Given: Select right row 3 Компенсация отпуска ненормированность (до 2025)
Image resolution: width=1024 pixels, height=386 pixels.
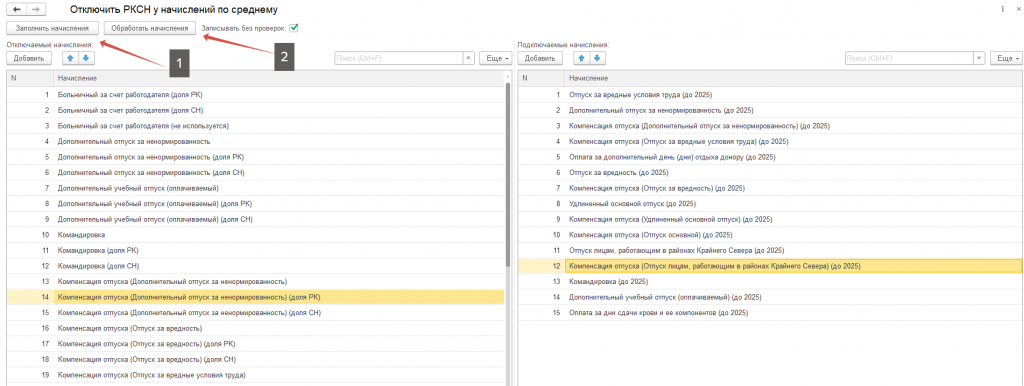Looking at the screenshot, I should 770,126.
